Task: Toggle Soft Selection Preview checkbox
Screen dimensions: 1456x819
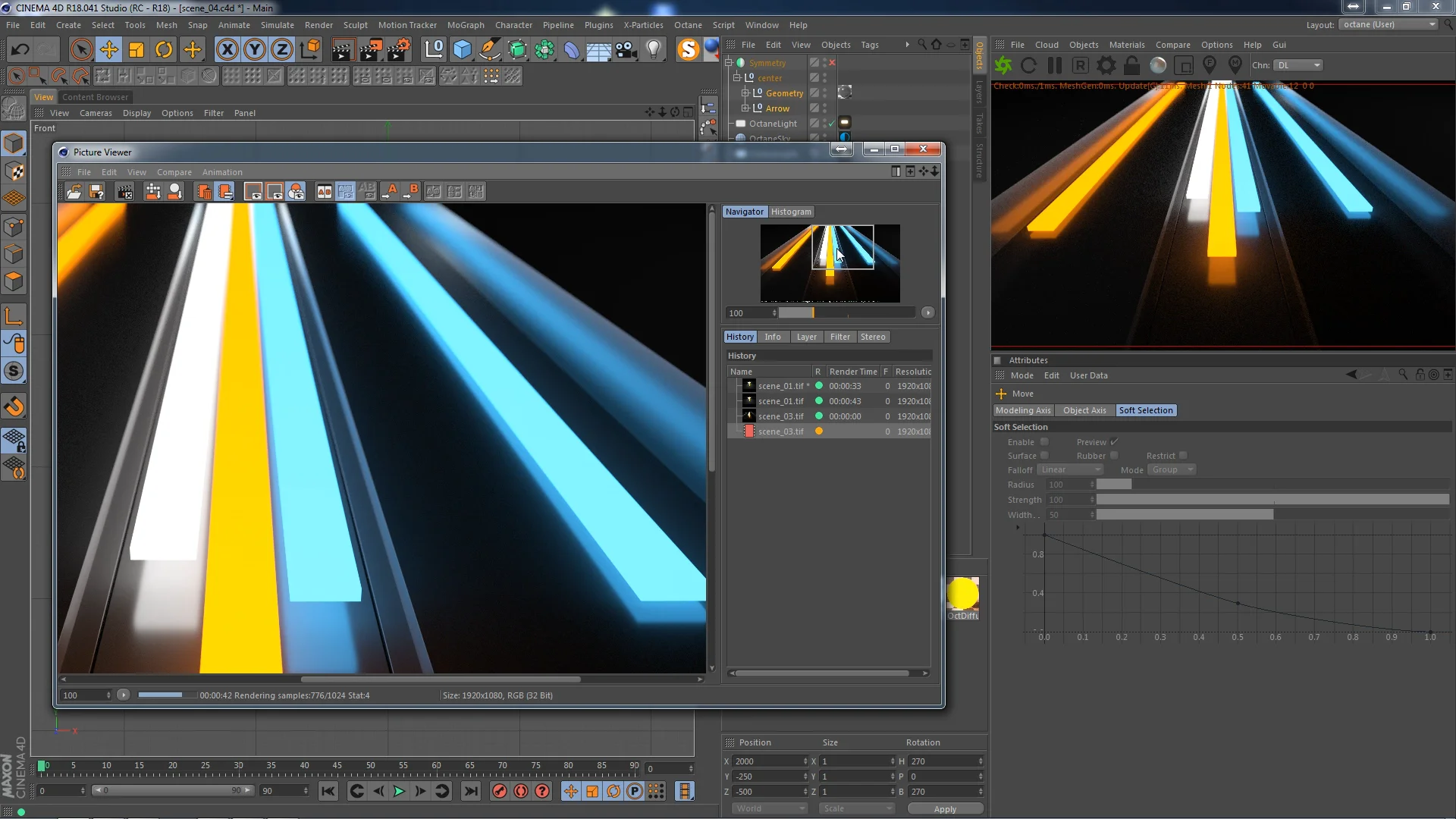Action: pyautogui.click(x=1114, y=441)
